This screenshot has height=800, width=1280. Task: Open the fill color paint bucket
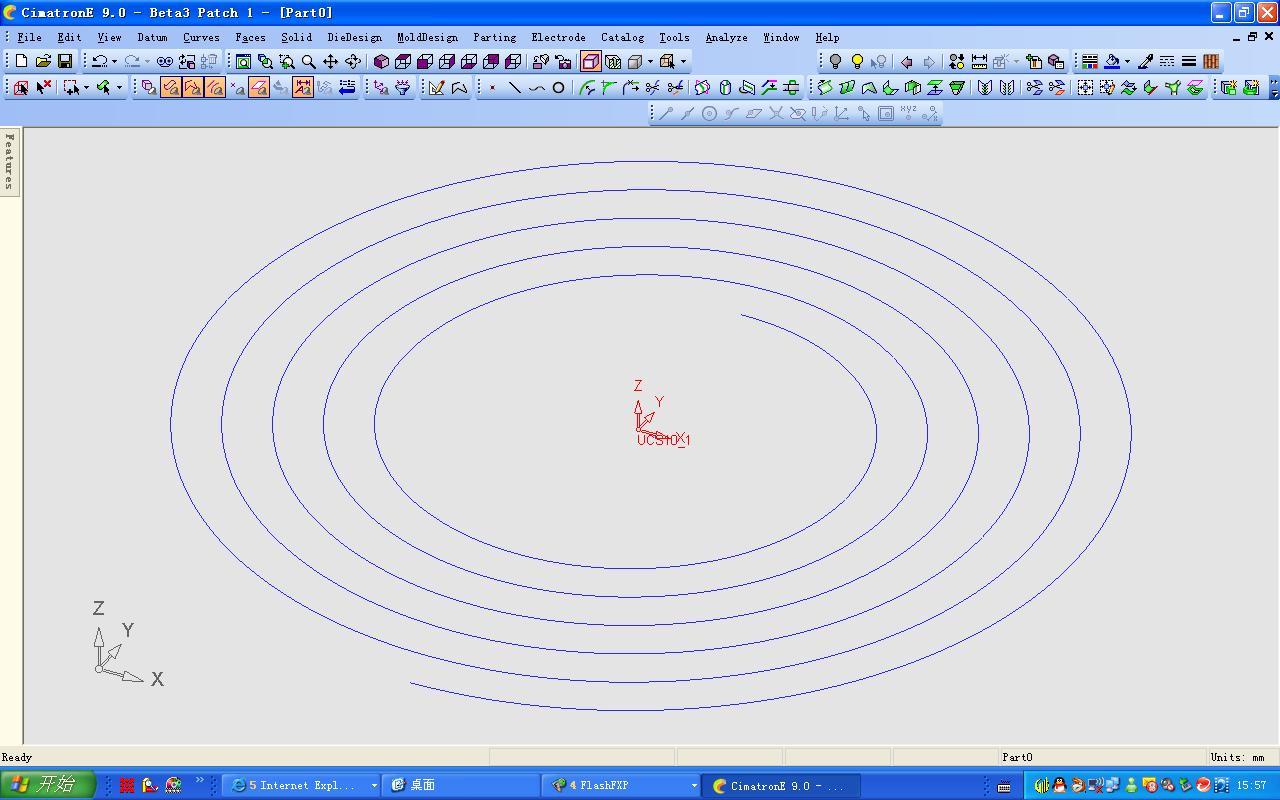[x=1112, y=62]
